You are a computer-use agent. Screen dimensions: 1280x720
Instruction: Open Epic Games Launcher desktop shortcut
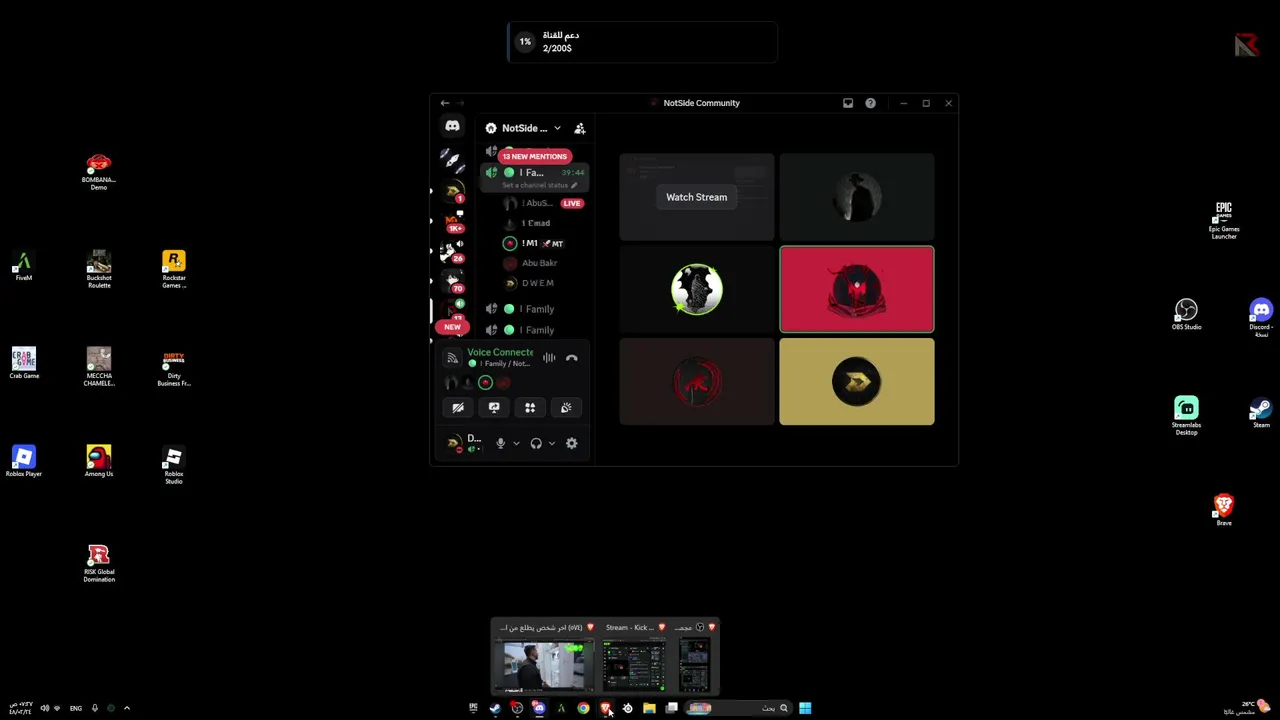1224,221
